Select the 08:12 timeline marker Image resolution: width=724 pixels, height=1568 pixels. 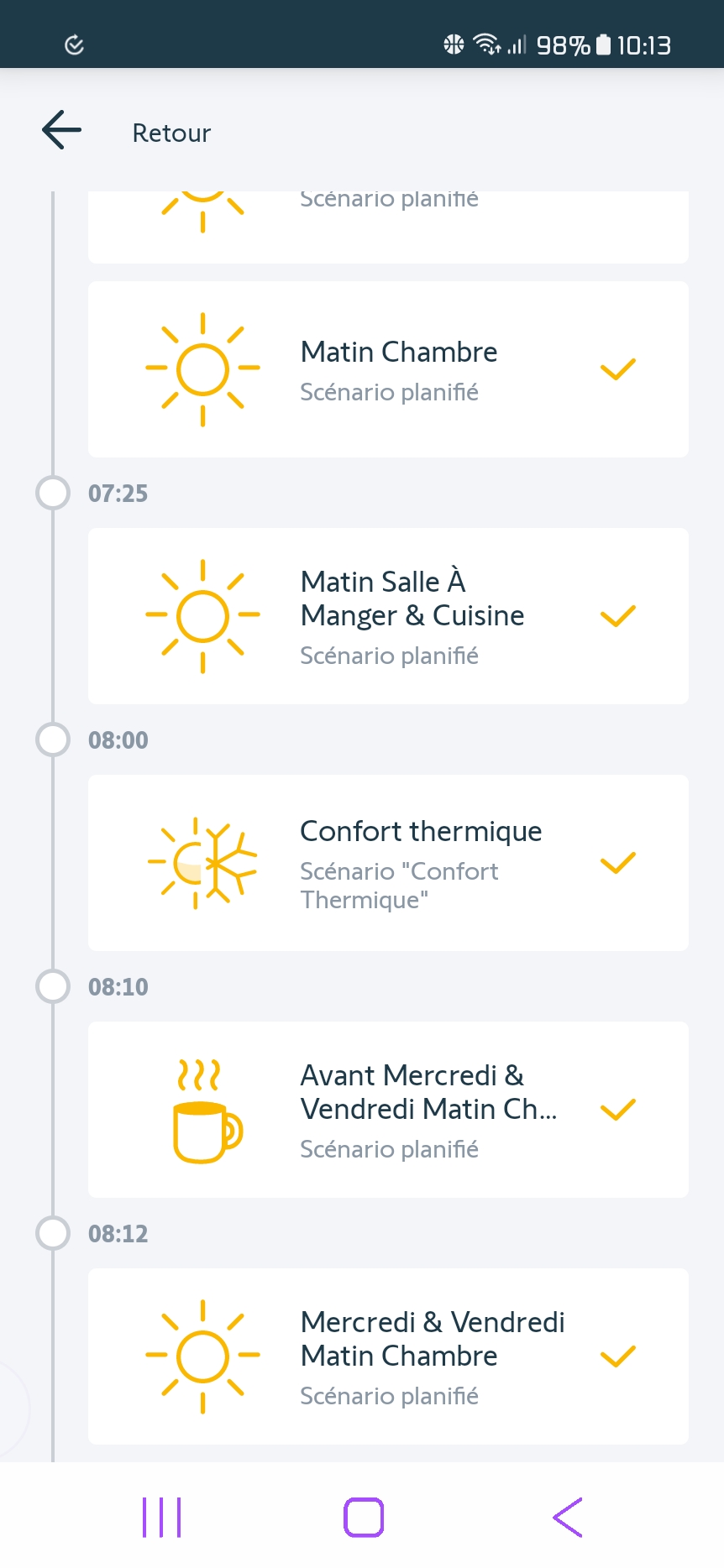53,1233
